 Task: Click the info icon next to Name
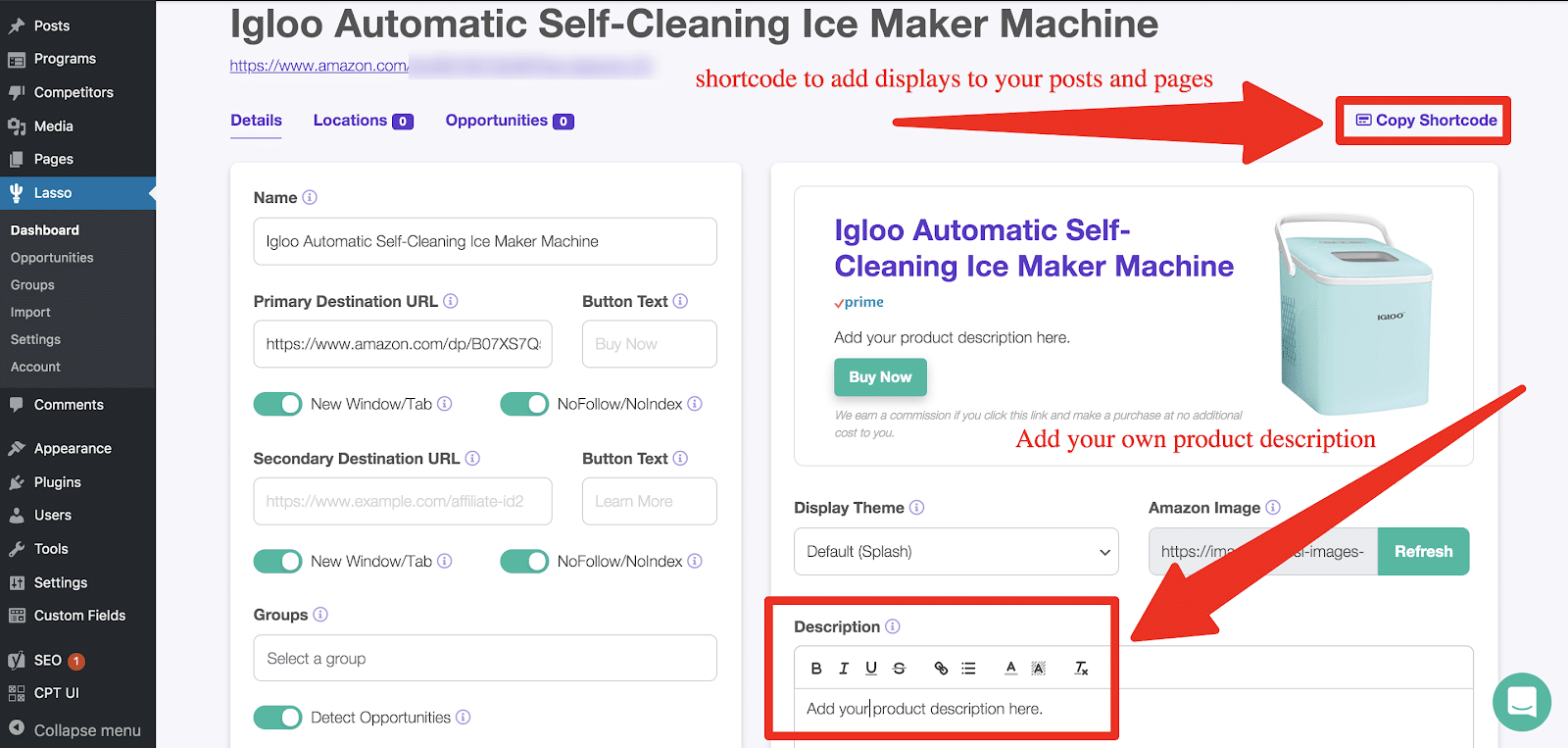point(310,197)
